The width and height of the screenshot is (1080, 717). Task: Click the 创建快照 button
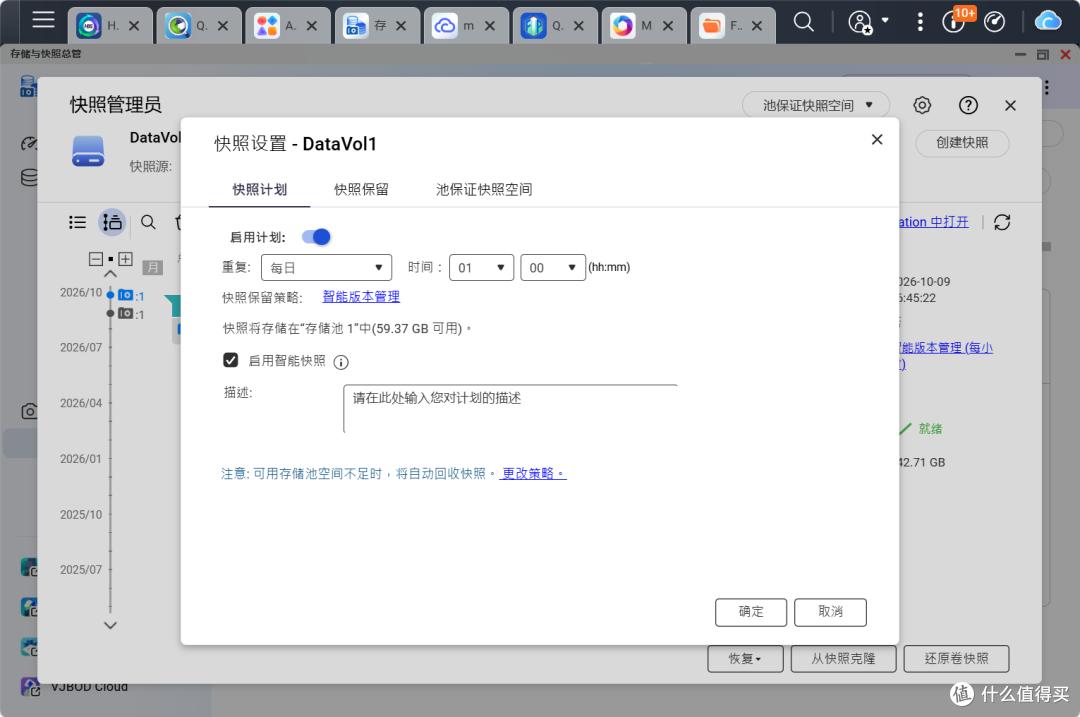point(962,143)
